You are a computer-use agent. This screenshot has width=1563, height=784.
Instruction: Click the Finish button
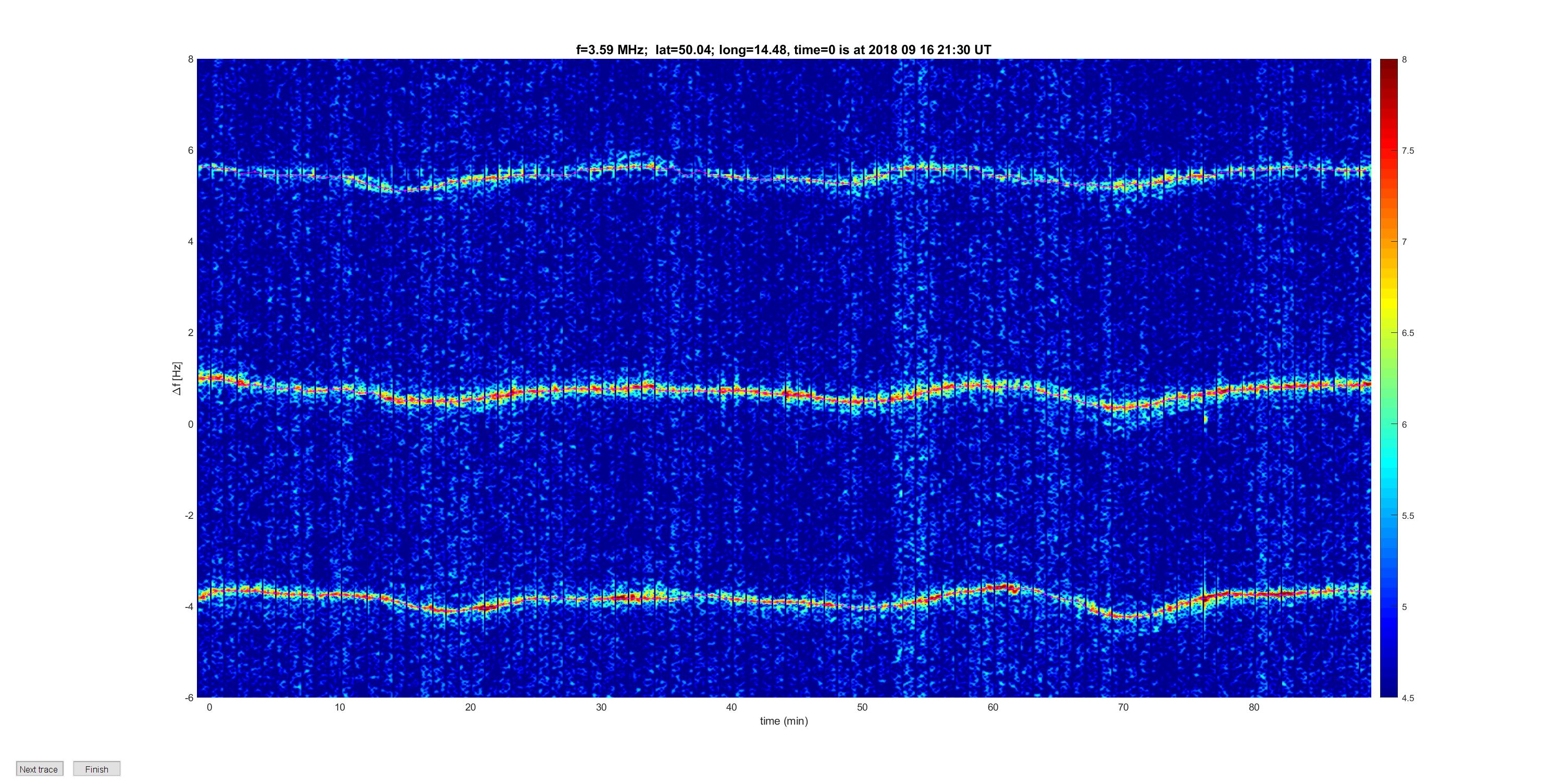coord(97,769)
